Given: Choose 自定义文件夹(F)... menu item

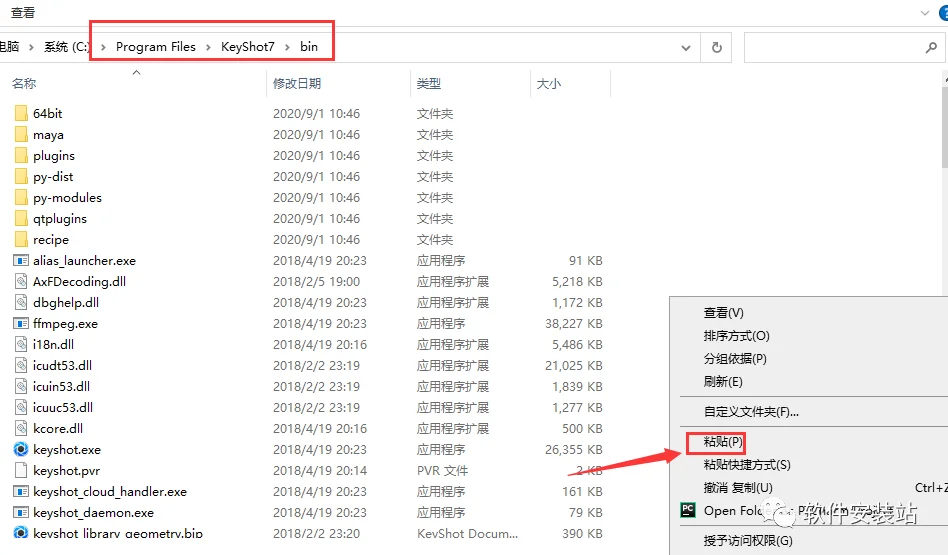Looking at the screenshot, I should [751, 412].
